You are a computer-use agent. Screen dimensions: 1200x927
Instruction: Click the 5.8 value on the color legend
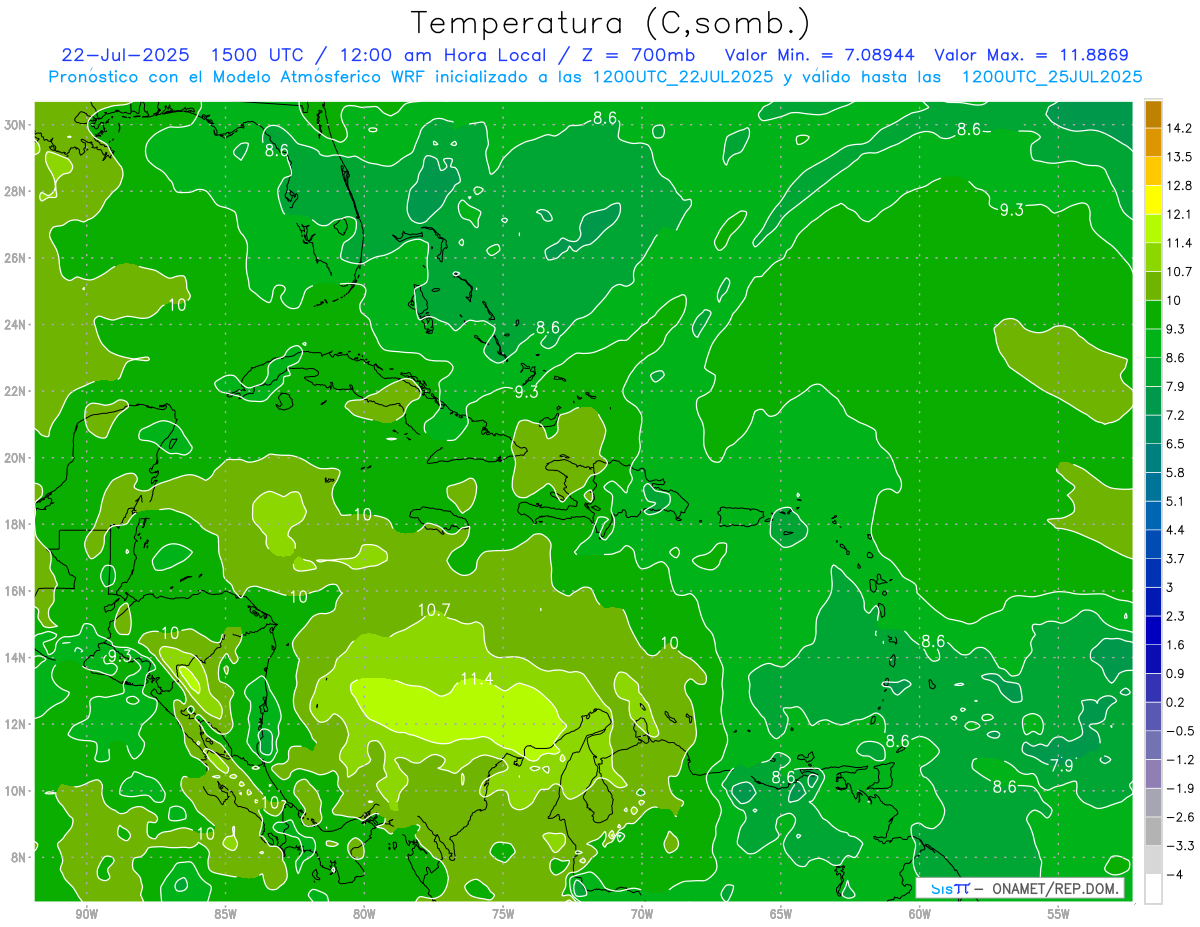[x=1175, y=472]
